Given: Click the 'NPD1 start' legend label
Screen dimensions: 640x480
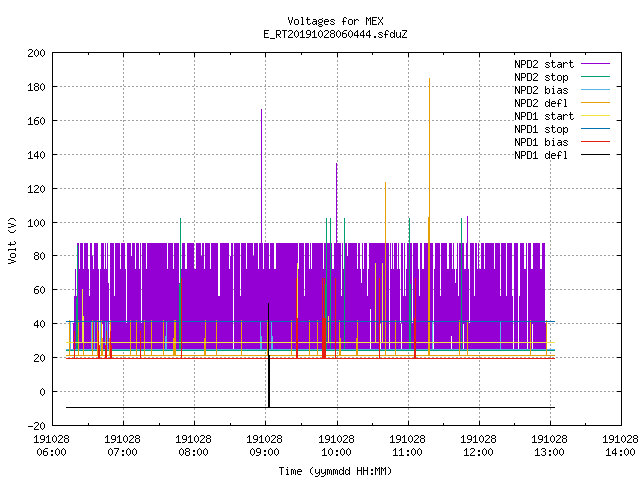Looking at the screenshot, I should [x=544, y=116].
